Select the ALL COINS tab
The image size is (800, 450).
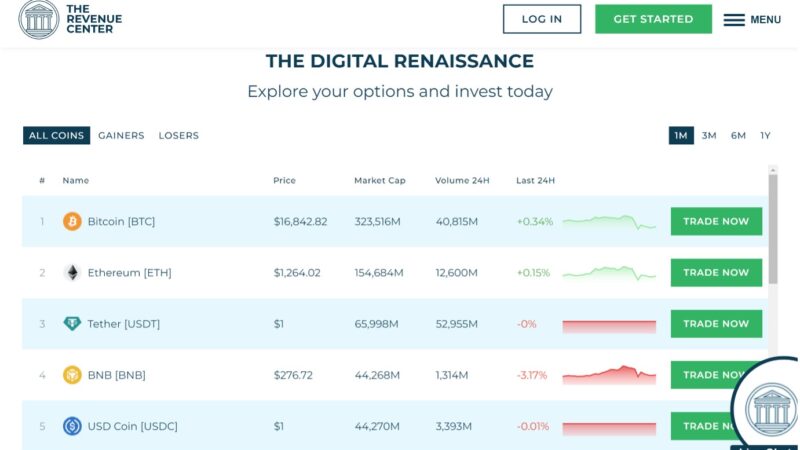pos(57,136)
